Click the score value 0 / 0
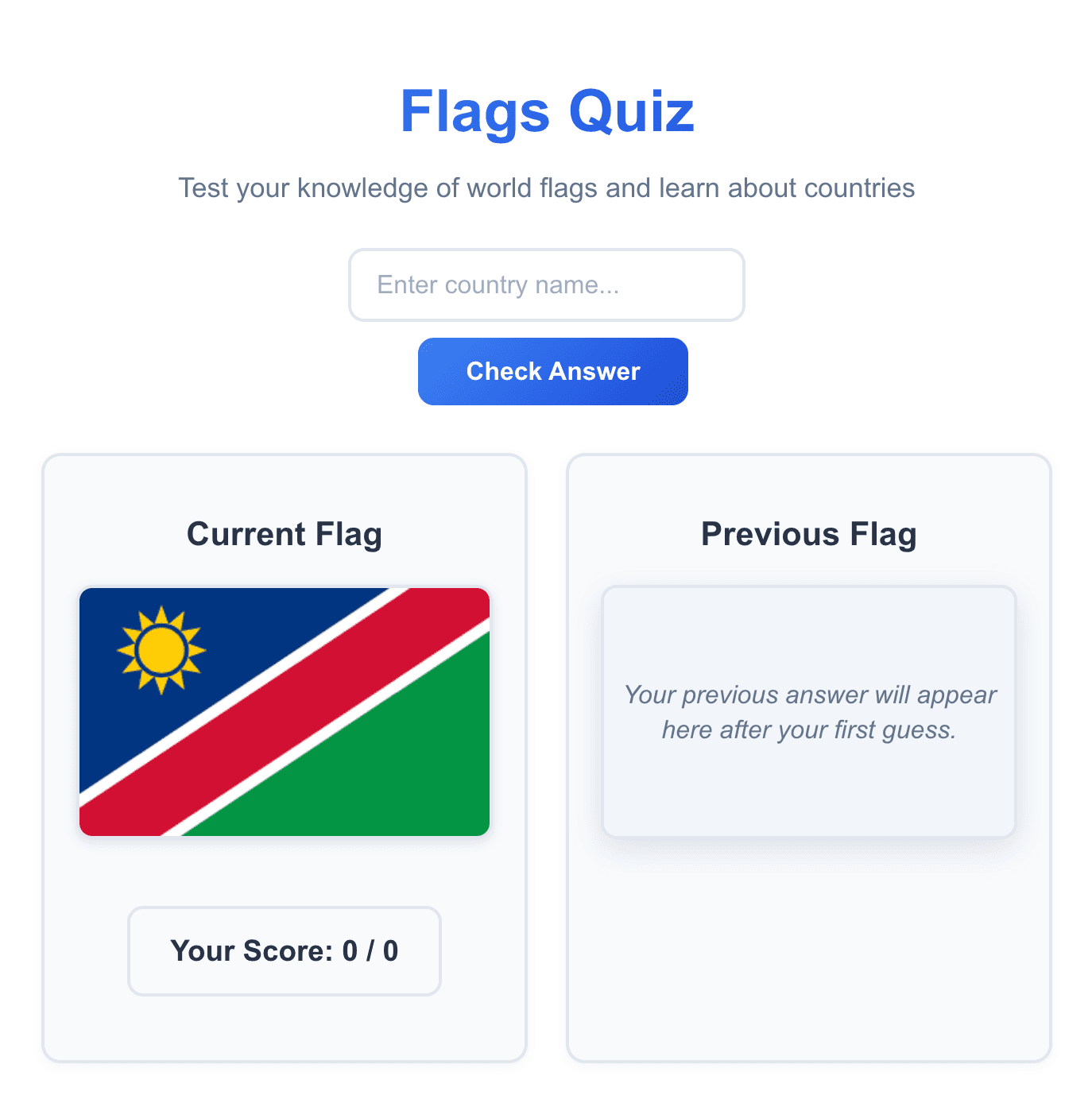This screenshot has height=1103, width=1092. [369, 951]
